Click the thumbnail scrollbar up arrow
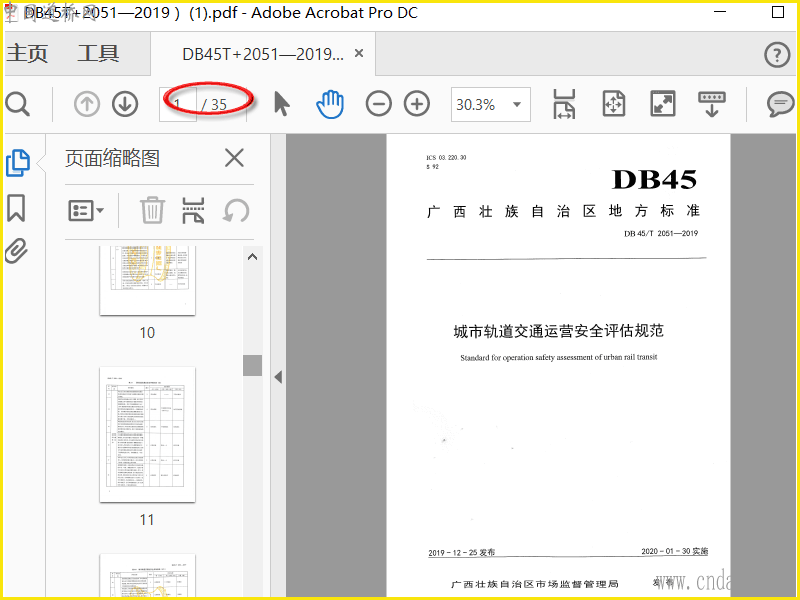 (252, 257)
